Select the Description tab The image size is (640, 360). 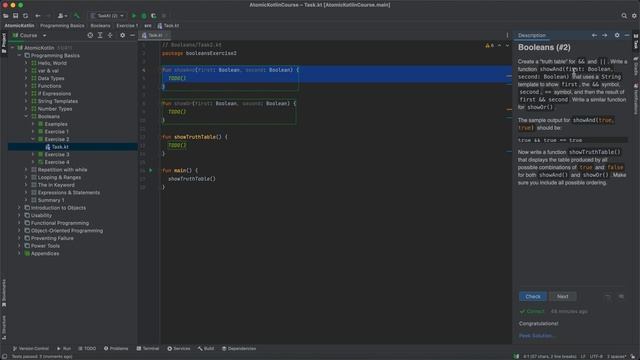(531, 36)
